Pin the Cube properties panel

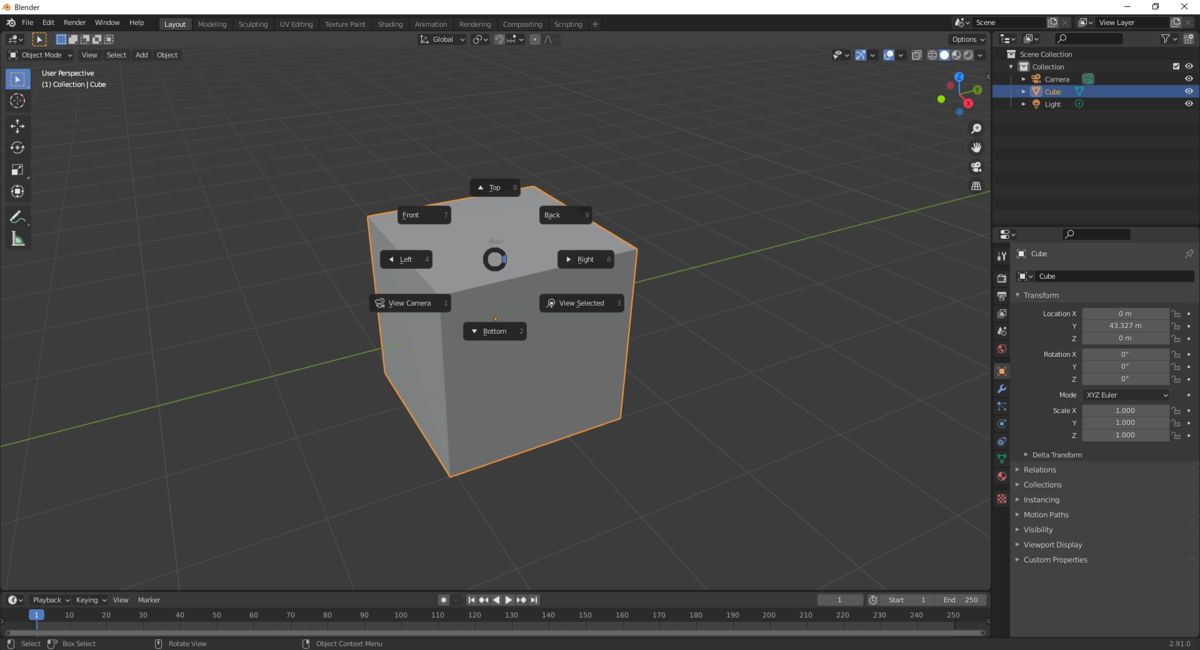click(x=1189, y=254)
